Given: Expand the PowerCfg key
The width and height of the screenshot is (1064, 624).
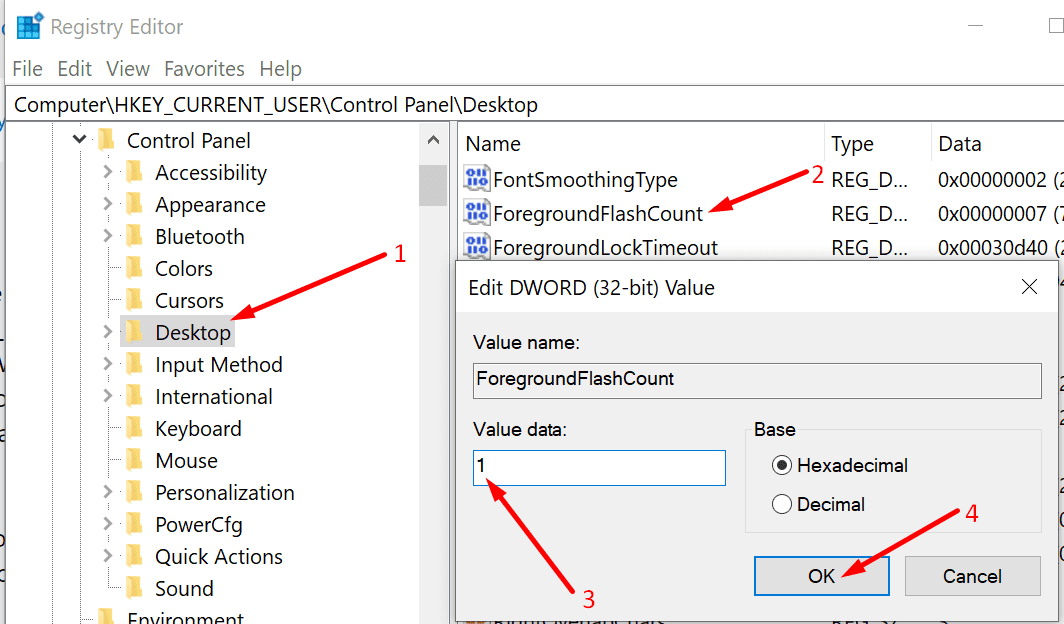Looking at the screenshot, I should click(x=107, y=524).
